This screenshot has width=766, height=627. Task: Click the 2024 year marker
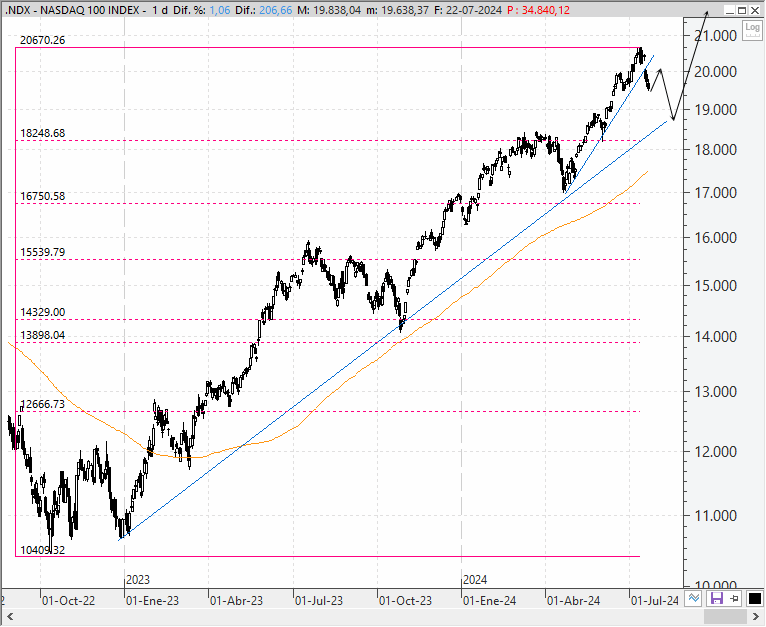475,580
